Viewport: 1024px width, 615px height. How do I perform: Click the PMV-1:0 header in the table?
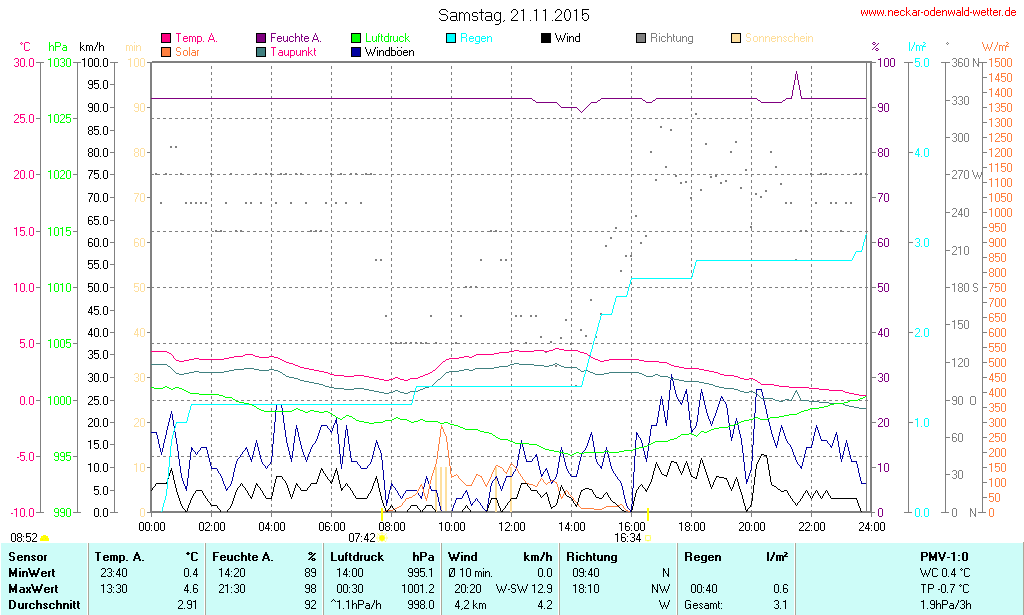tap(944, 556)
